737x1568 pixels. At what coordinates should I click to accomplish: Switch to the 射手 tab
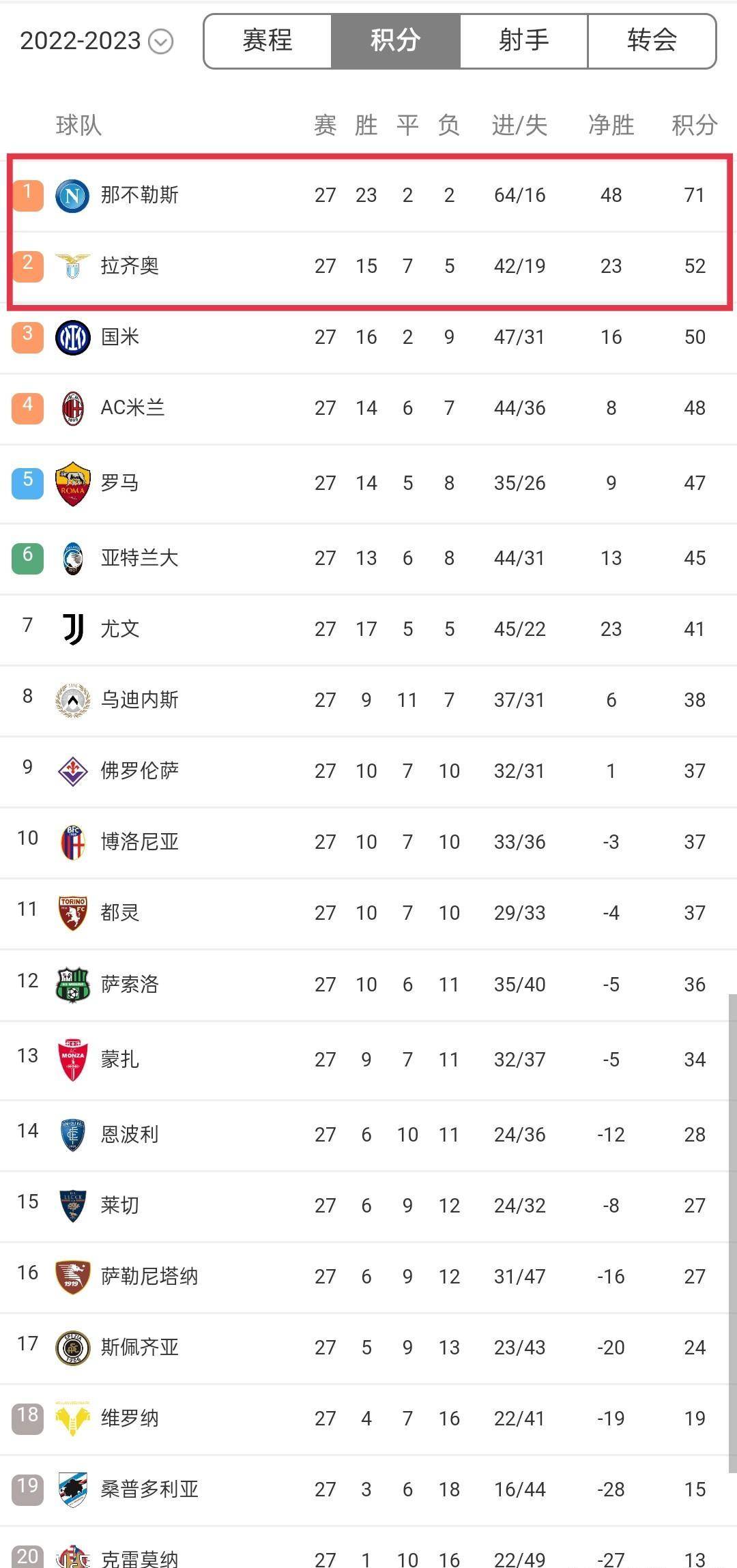click(523, 41)
